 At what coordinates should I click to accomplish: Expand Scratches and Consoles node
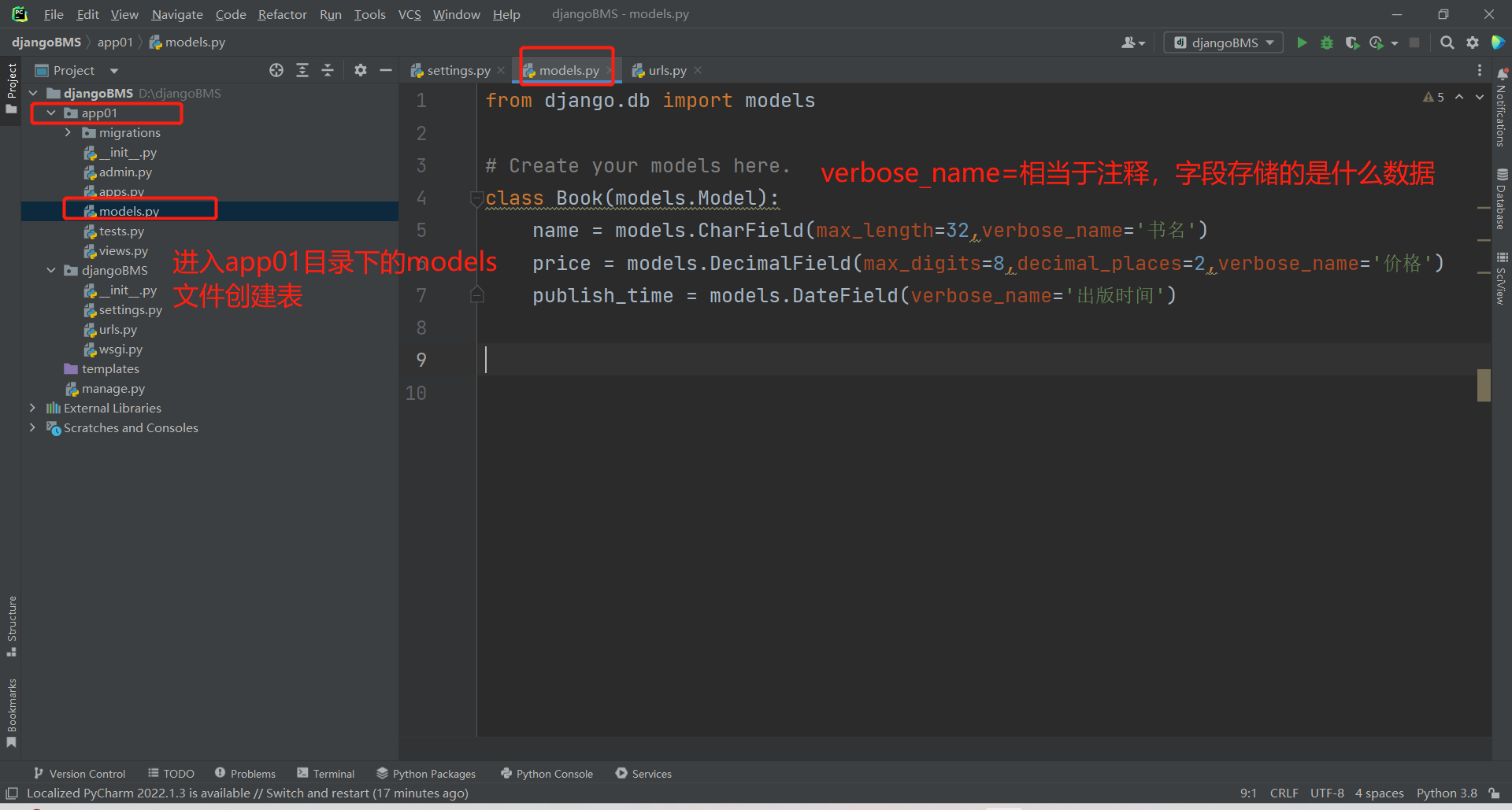tap(33, 427)
